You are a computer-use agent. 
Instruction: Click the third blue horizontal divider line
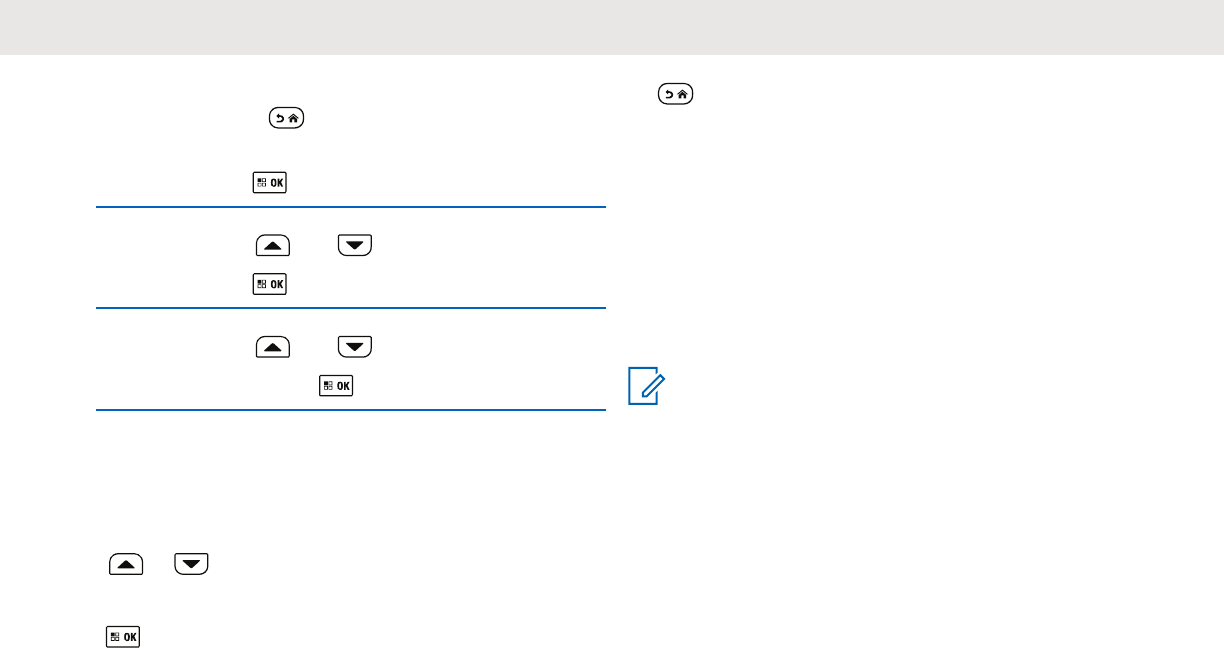(351, 409)
